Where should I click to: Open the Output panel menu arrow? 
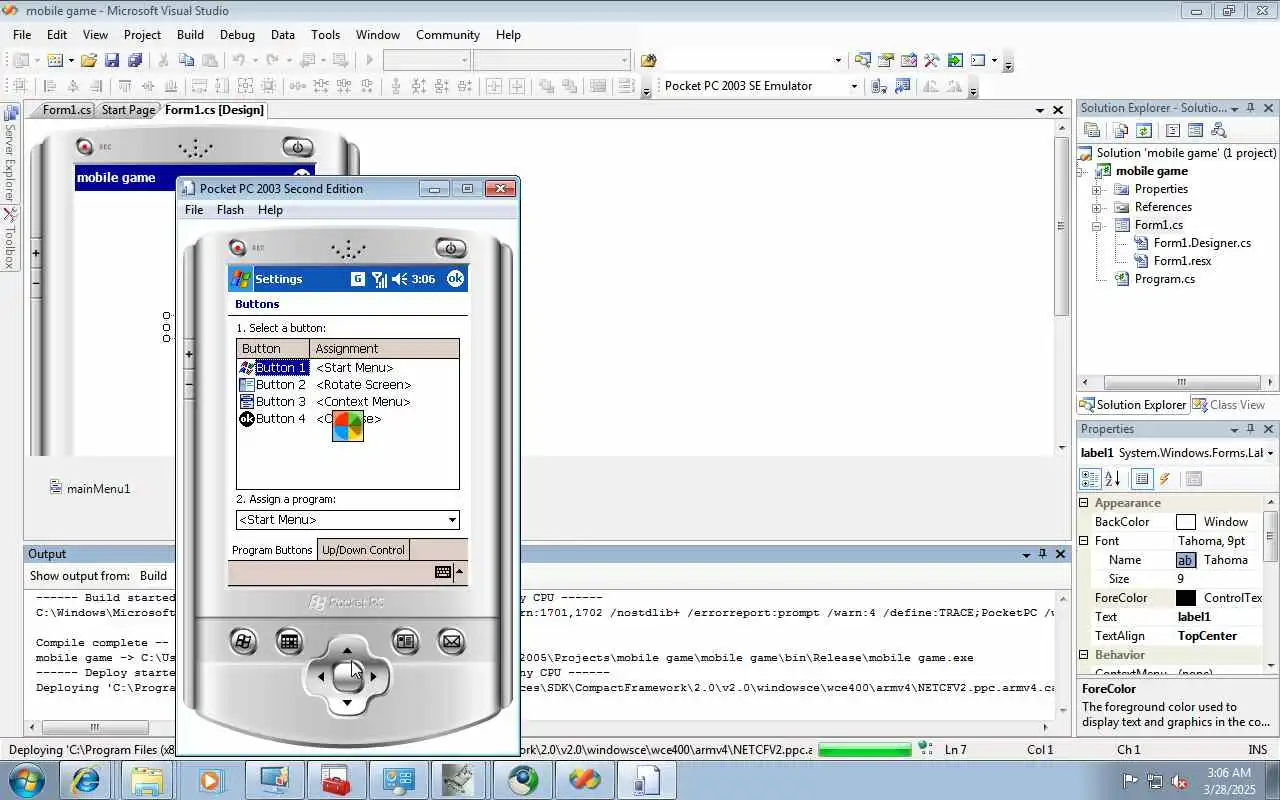tap(1026, 554)
